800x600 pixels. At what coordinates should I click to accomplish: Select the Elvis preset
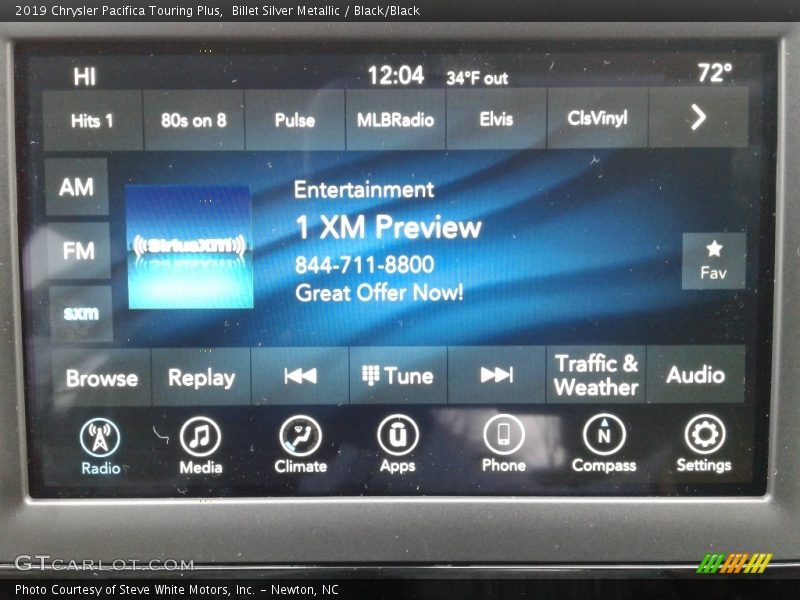coord(496,119)
